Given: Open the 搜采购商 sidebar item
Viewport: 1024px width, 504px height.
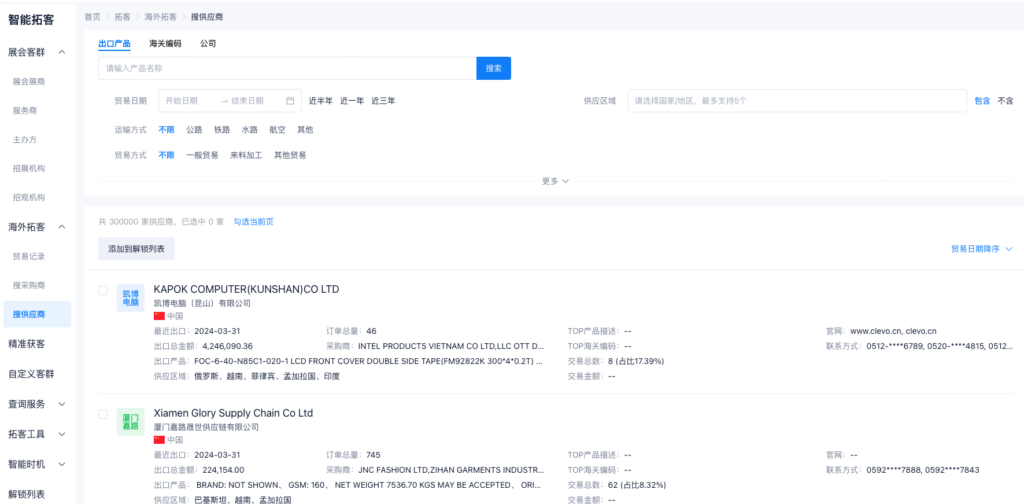Looking at the screenshot, I should (x=29, y=285).
